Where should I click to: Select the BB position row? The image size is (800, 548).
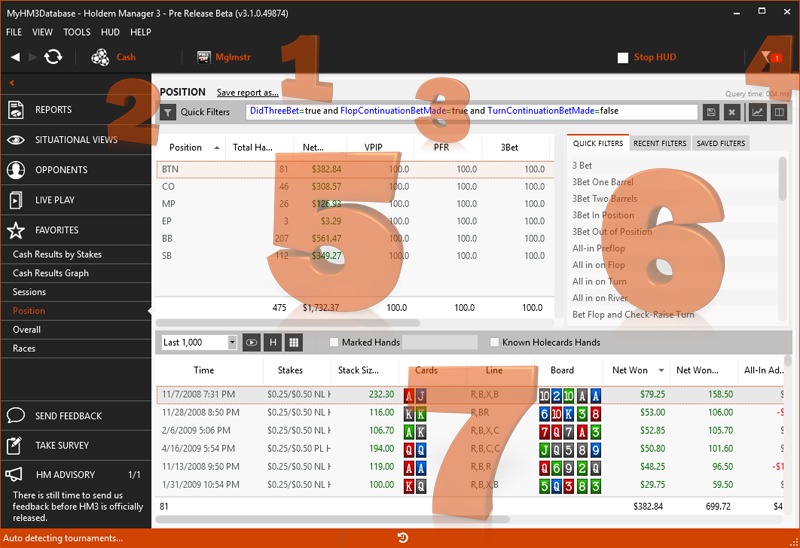point(355,238)
